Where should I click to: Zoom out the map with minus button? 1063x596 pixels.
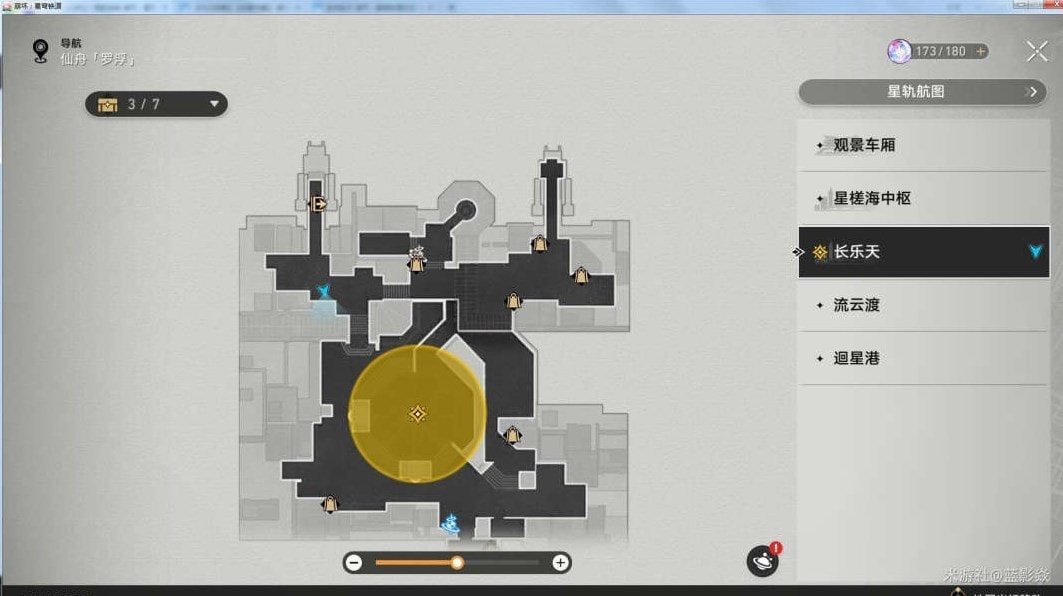point(354,562)
